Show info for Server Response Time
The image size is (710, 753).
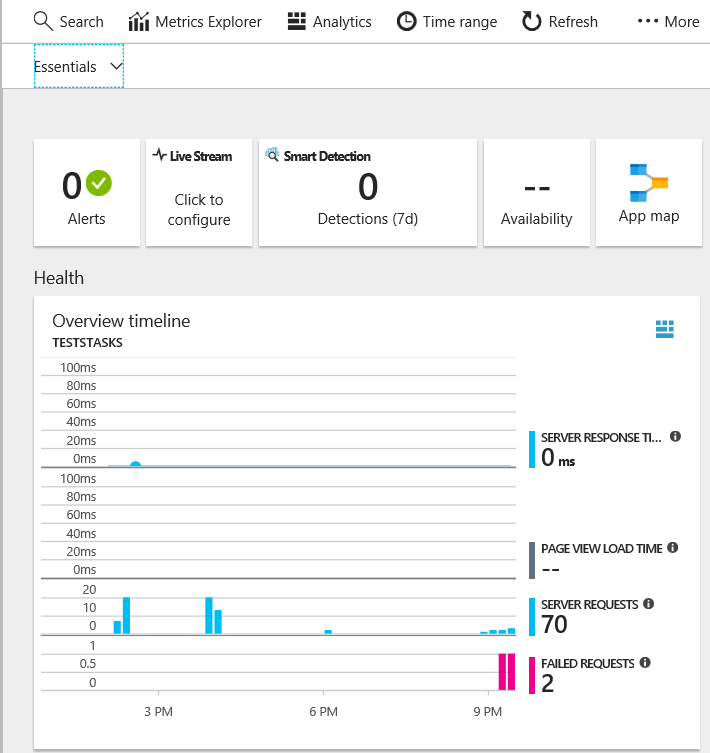coord(675,437)
